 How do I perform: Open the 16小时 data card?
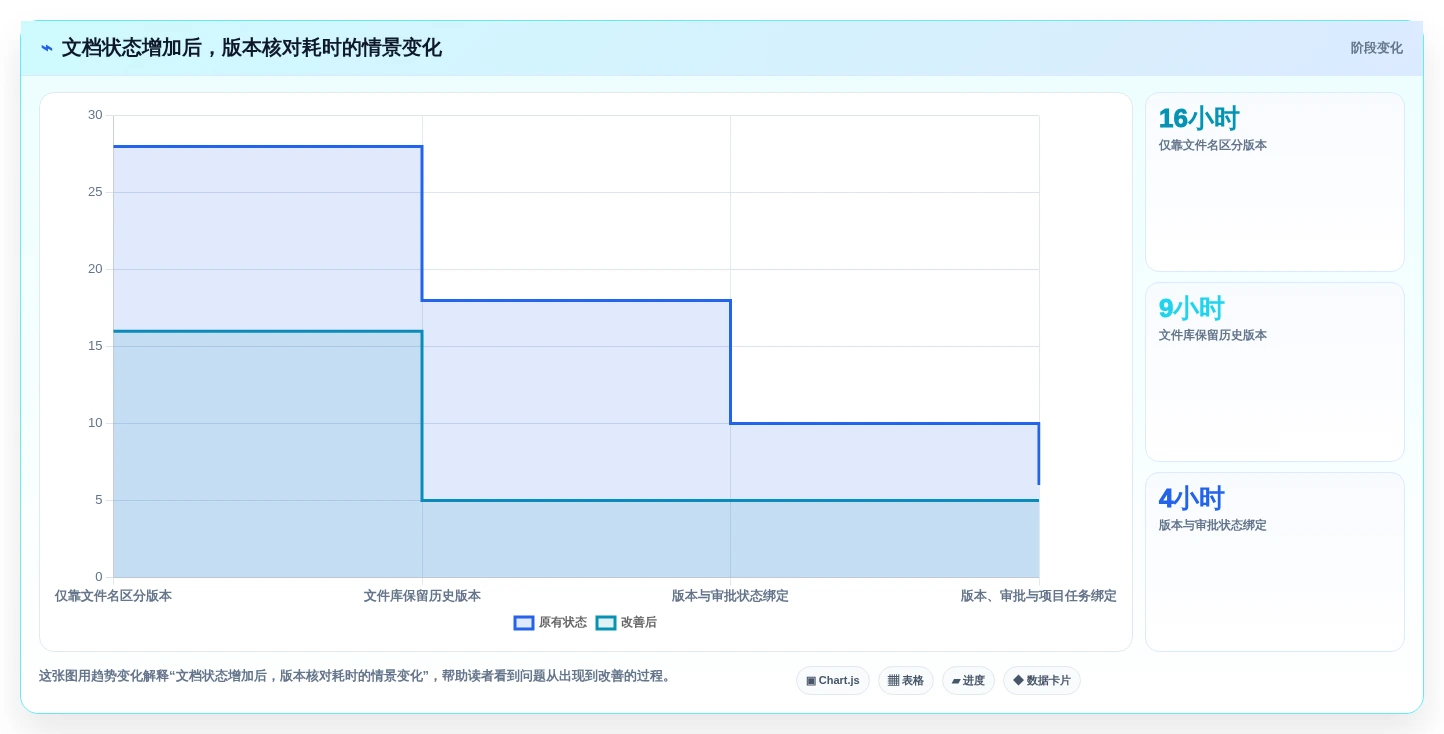tap(1275, 182)
